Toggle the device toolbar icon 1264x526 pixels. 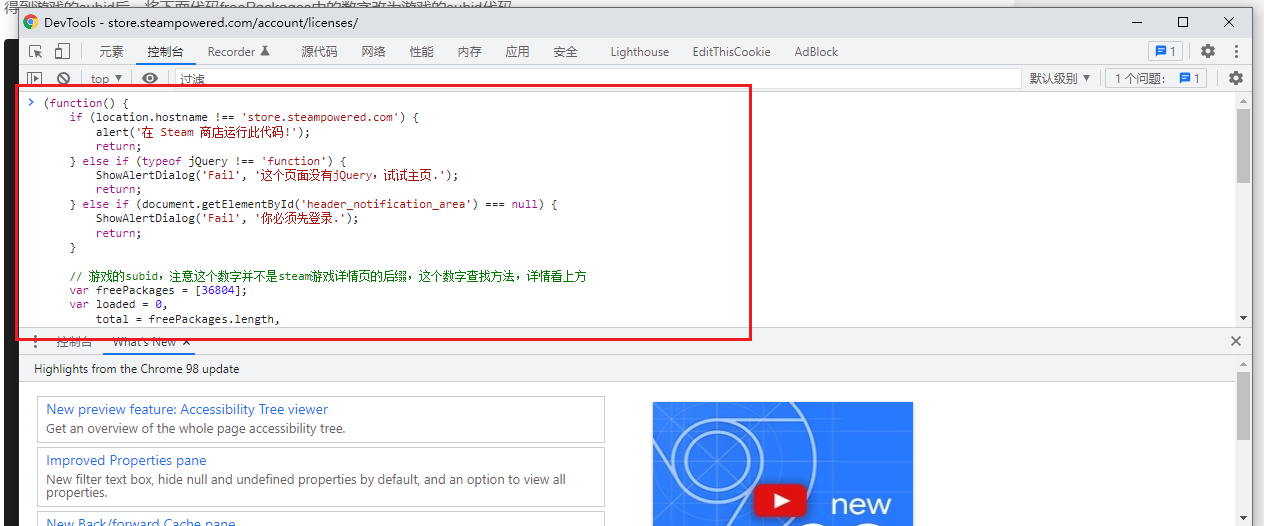(x=62, y=52)
